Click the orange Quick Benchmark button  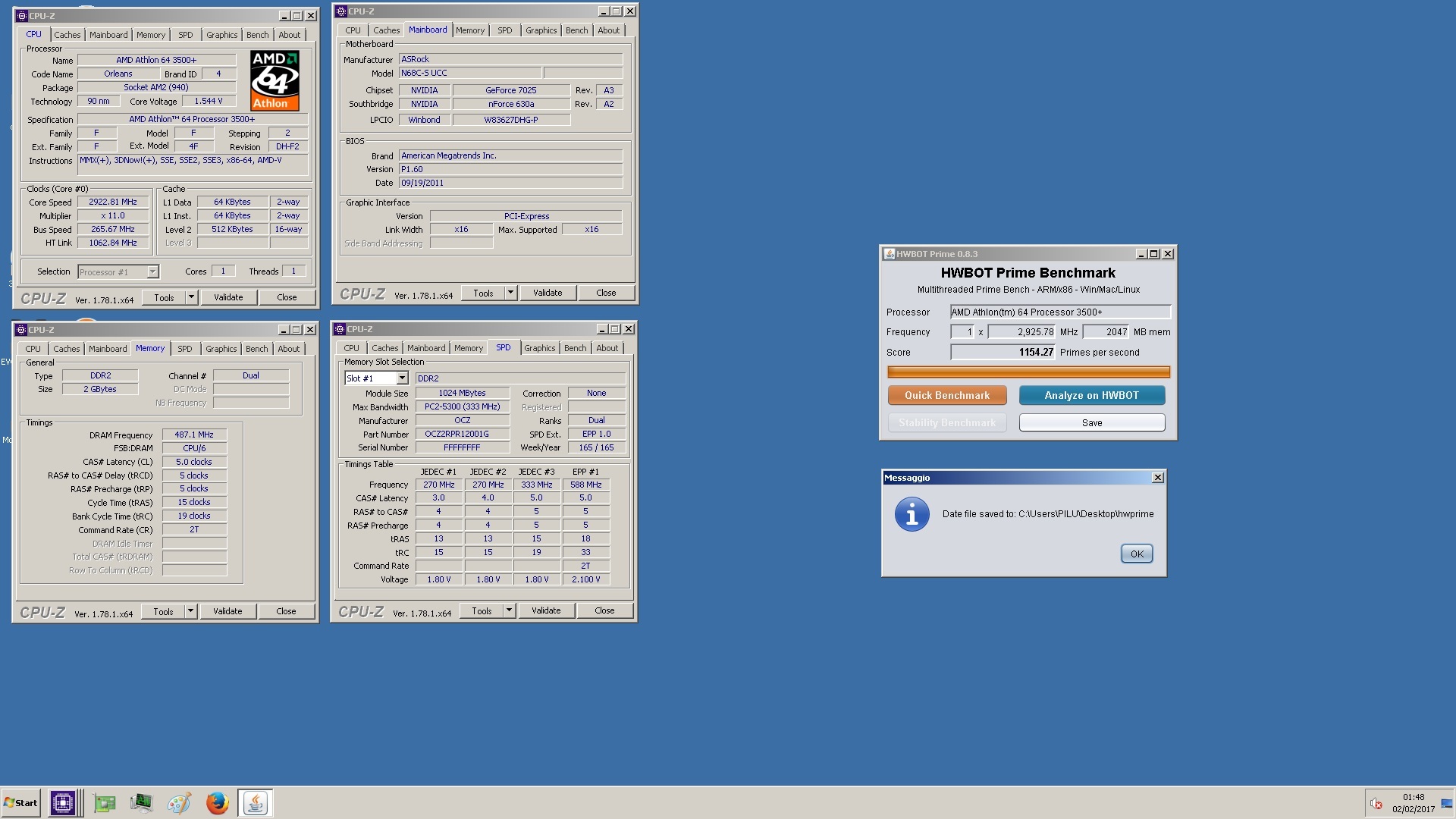click(x=947, y=395)
